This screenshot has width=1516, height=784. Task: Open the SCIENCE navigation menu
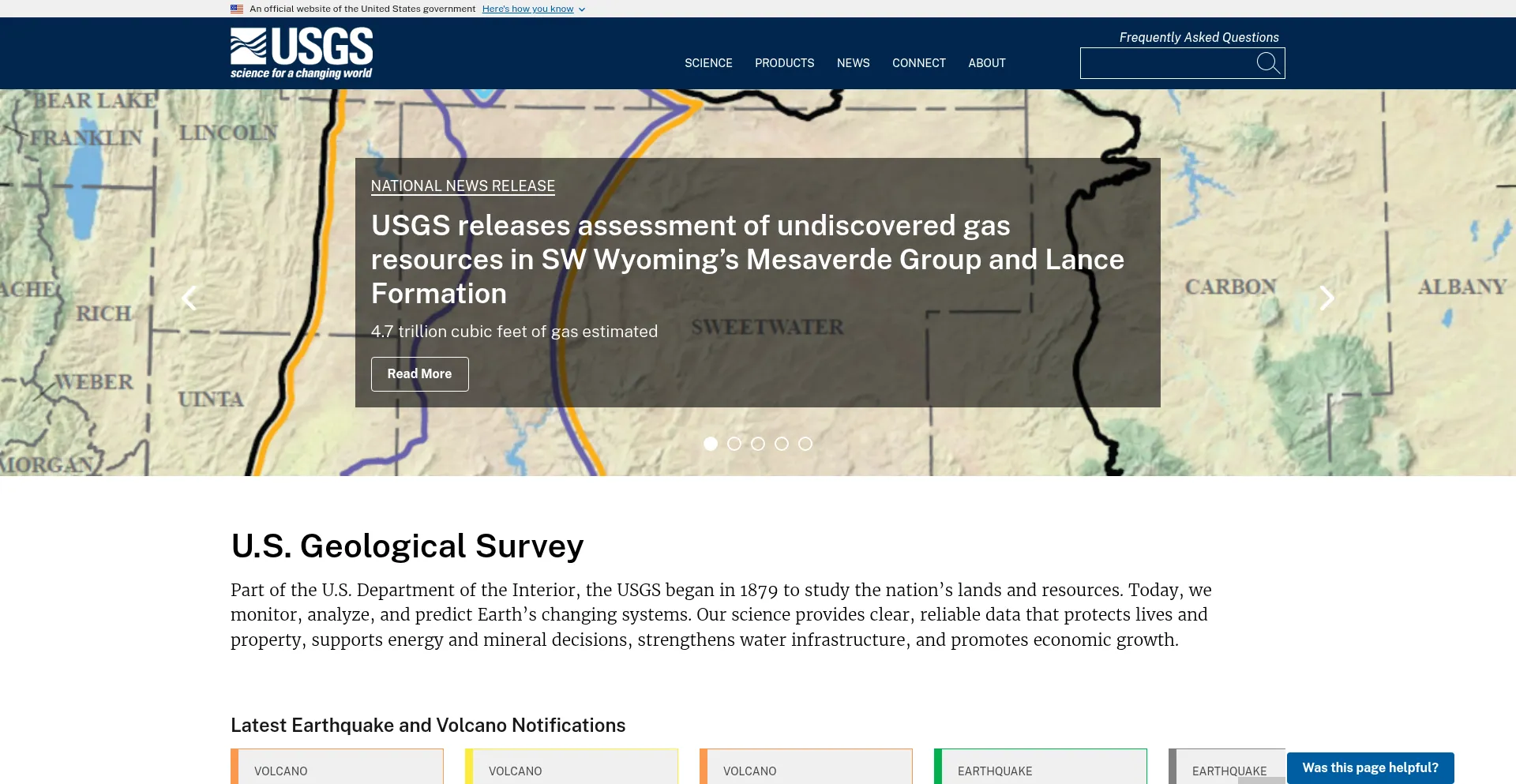coord(708,63)
